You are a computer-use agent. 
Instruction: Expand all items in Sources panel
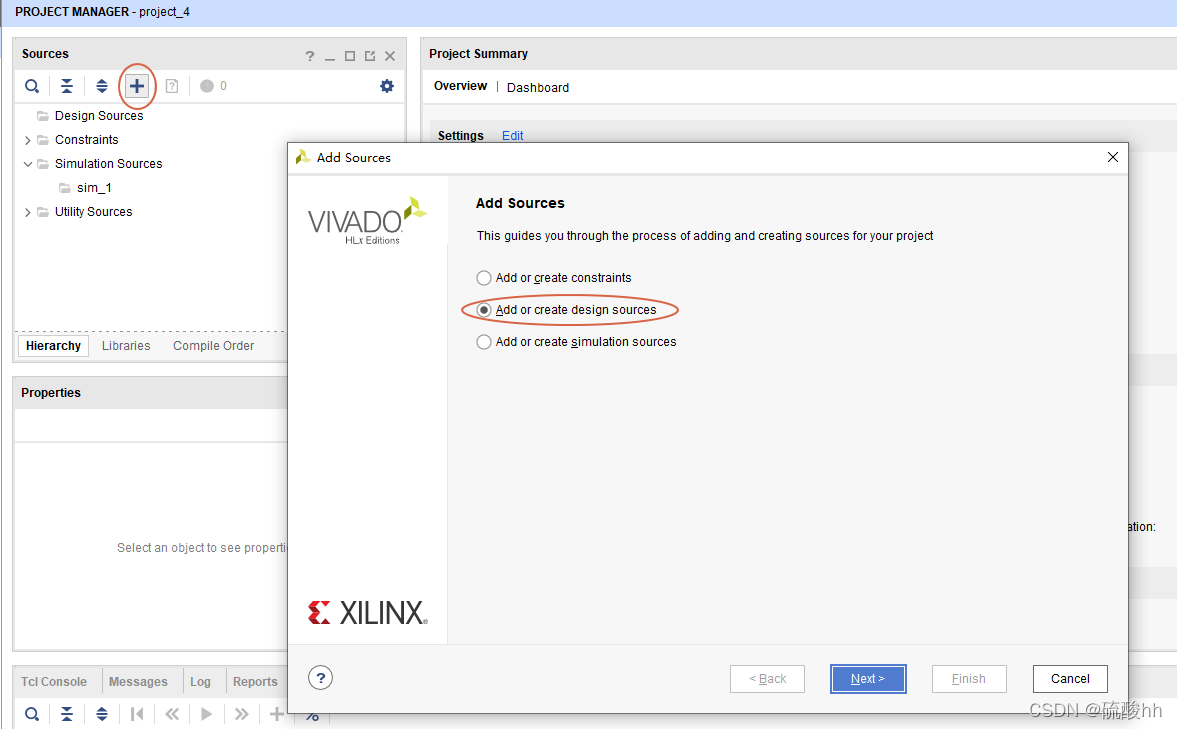(102, 86)
